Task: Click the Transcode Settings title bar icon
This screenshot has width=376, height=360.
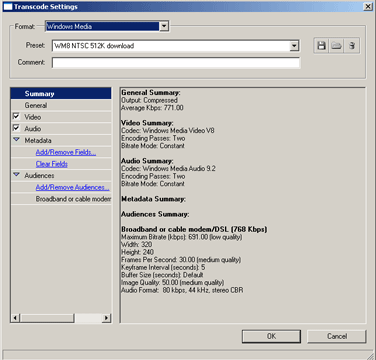Action: [7, 6]
